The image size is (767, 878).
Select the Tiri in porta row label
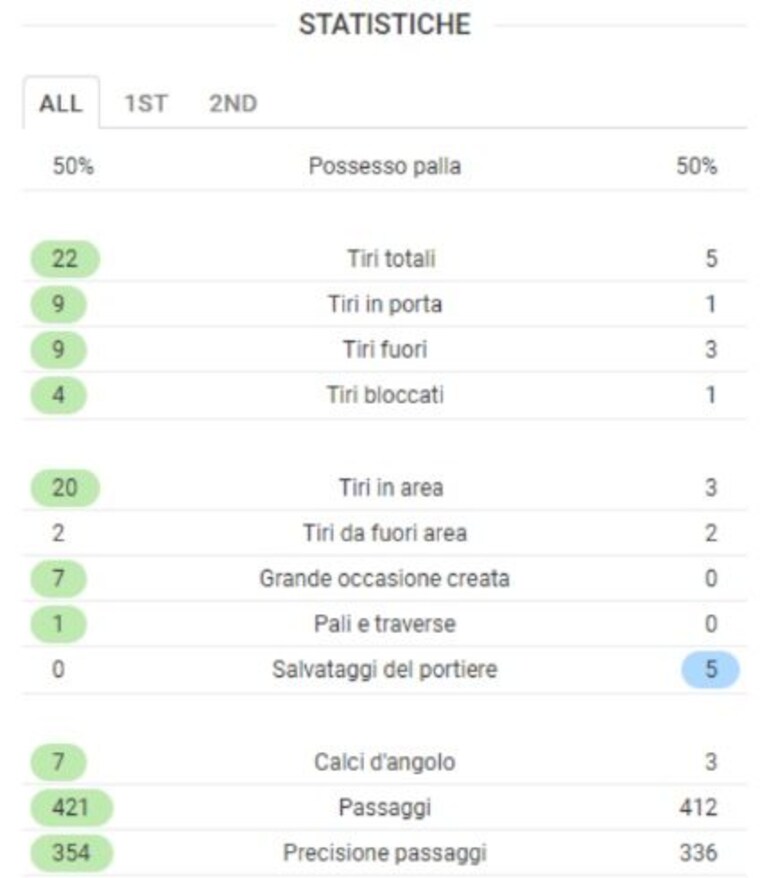coord(385,304)
